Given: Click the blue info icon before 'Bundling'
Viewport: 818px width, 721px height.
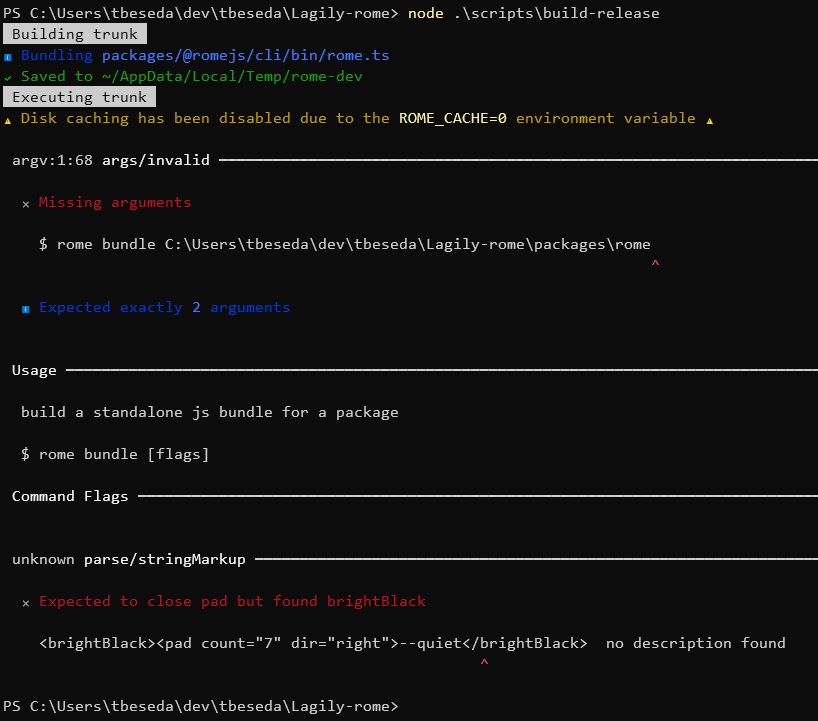Looking at the screenshot, I should (8, 57).
